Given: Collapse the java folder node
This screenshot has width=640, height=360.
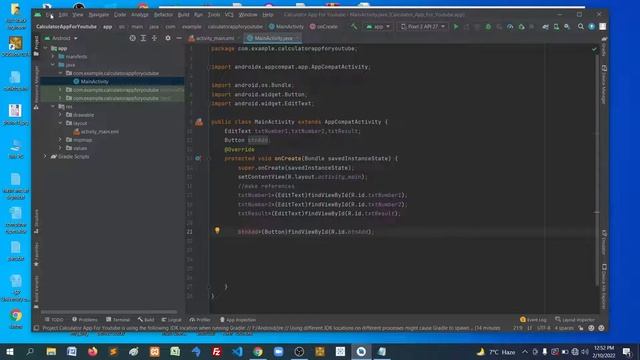Looking at the screenshot, I should [53, 64].
